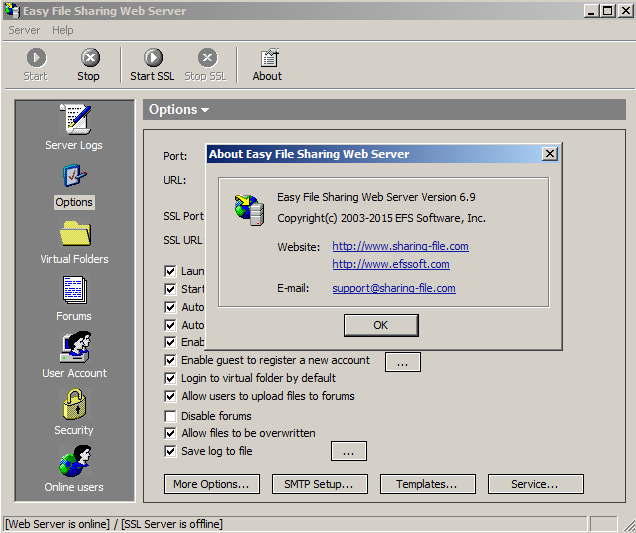The width and height of the screenshot is (636, 533).
Task: Open SMTP Setup...
Action: click(320, 484)
